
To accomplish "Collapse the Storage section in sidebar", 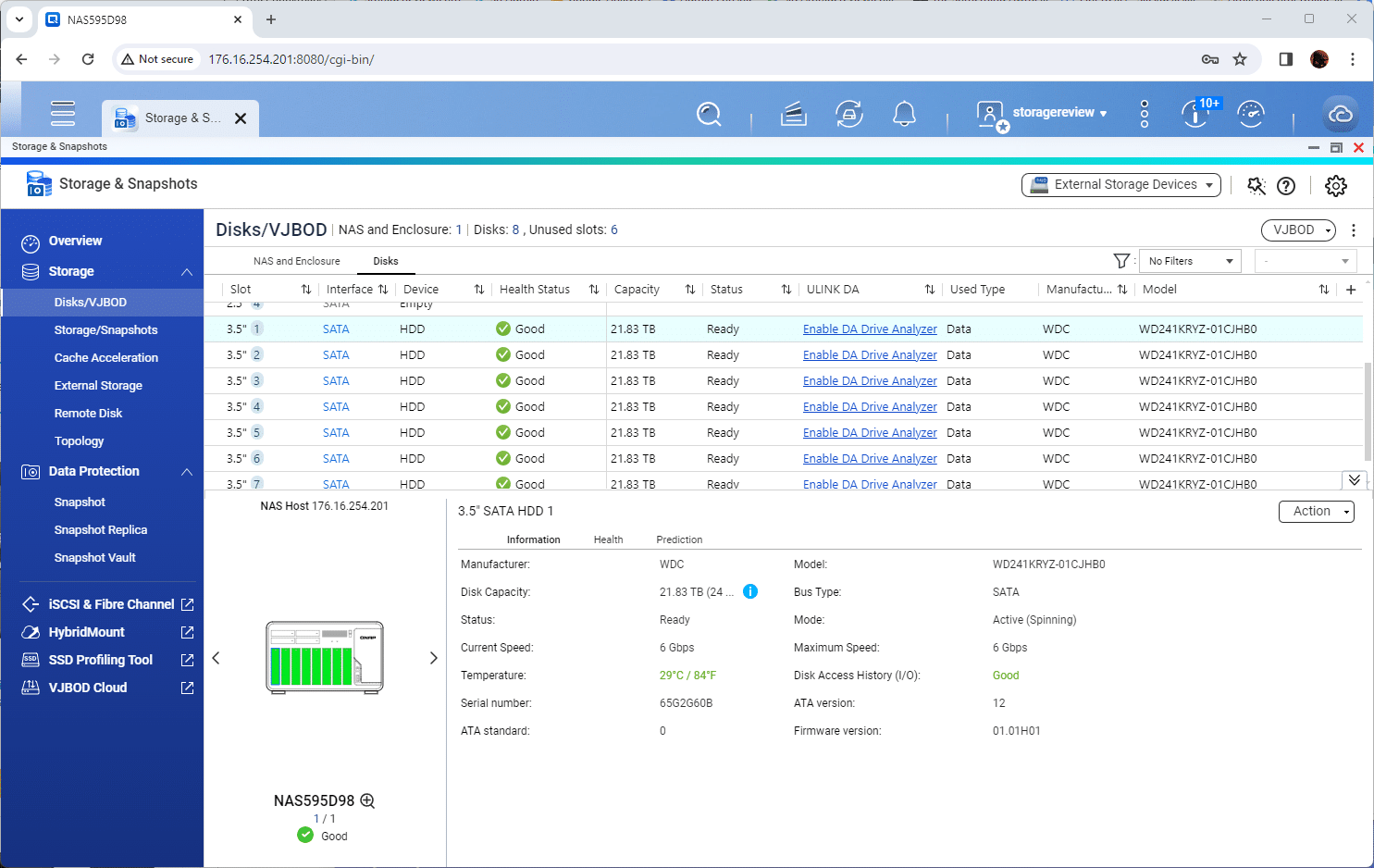I will click(x=187, y=272).
